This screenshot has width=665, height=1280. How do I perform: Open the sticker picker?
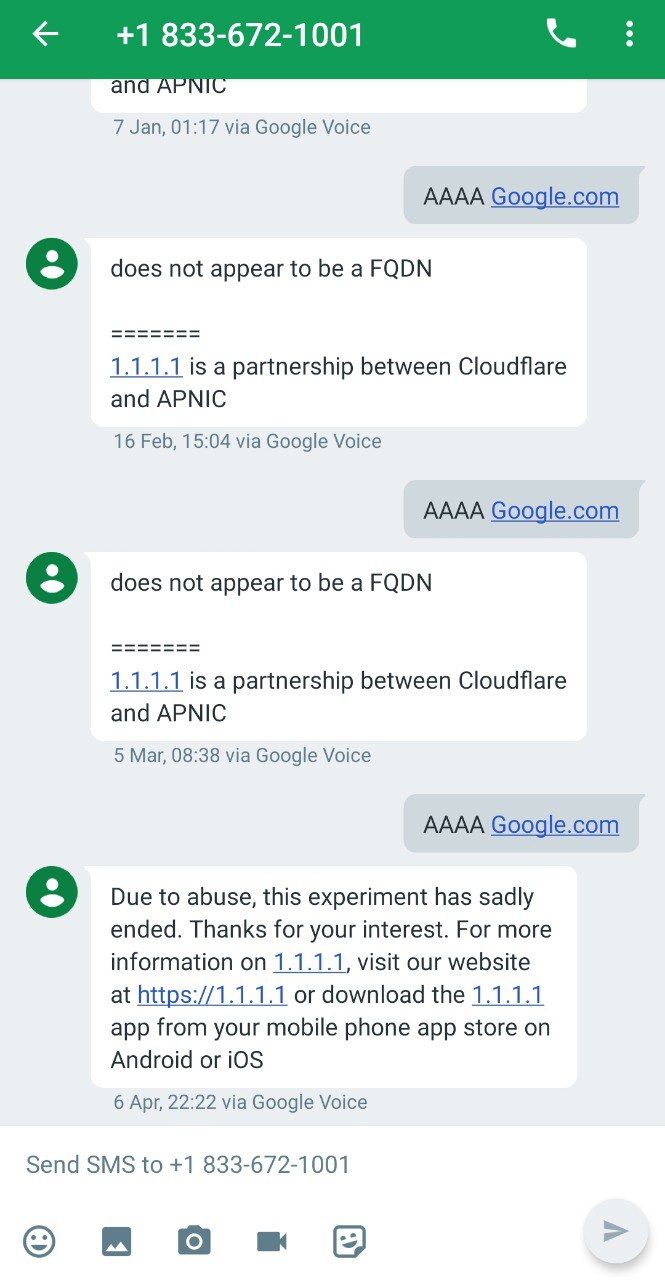click(x=349, y=1241)
